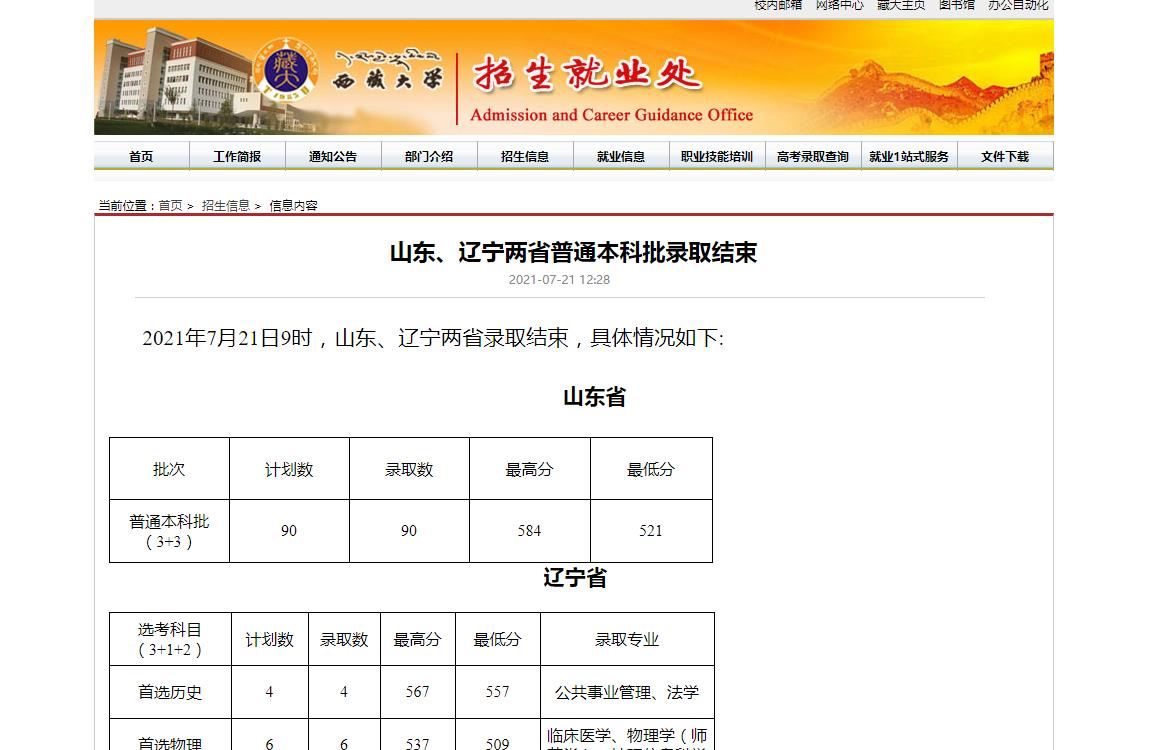Image resolution: width=1150 pixels, height=750 pixels.
Task: Click the 567 score cell
Action: [x=417, y=692]
